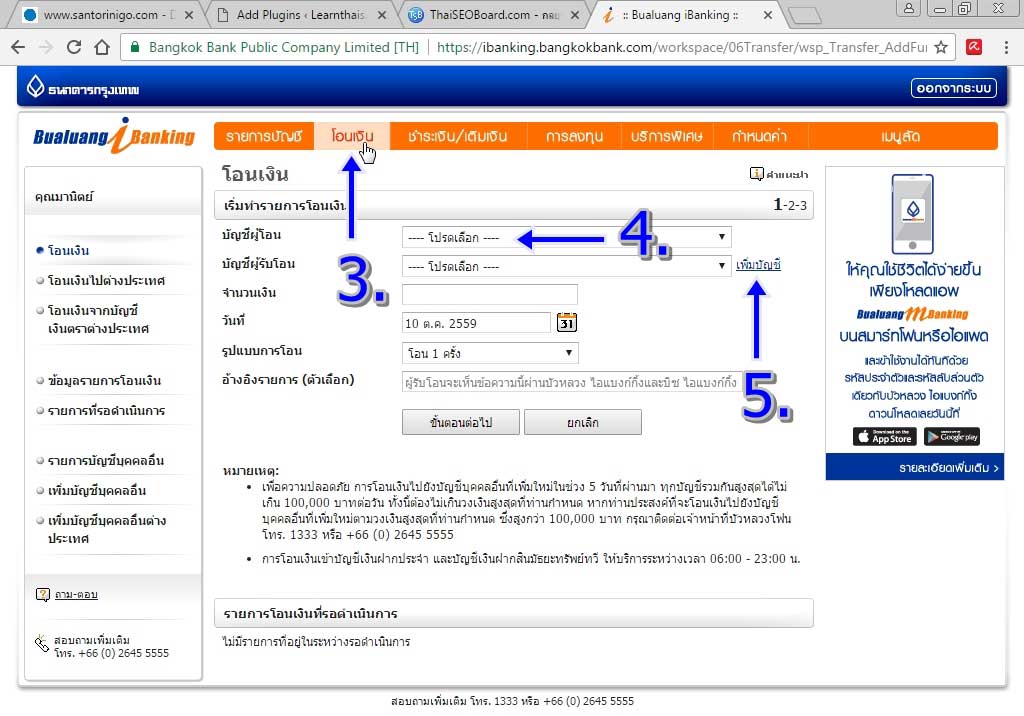Open the Chrome profile user icon
Viewport: 1024px width, 716px height.
coord(908,8)
